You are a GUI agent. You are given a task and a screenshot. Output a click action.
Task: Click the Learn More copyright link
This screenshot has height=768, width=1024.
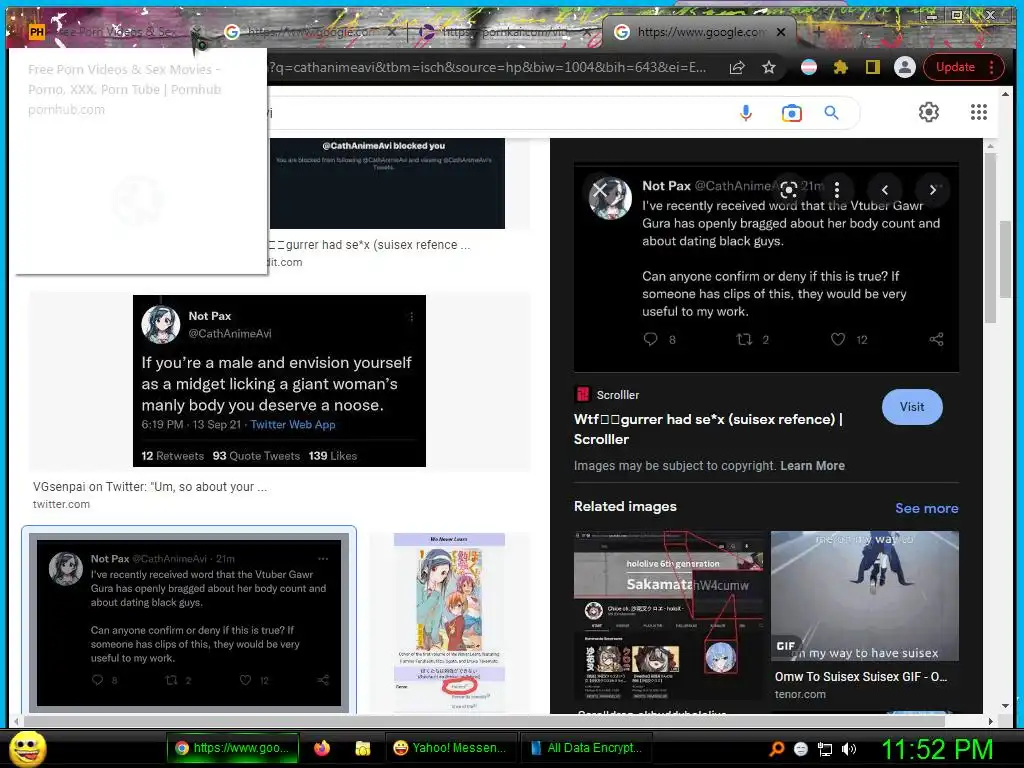coord(812,466)
